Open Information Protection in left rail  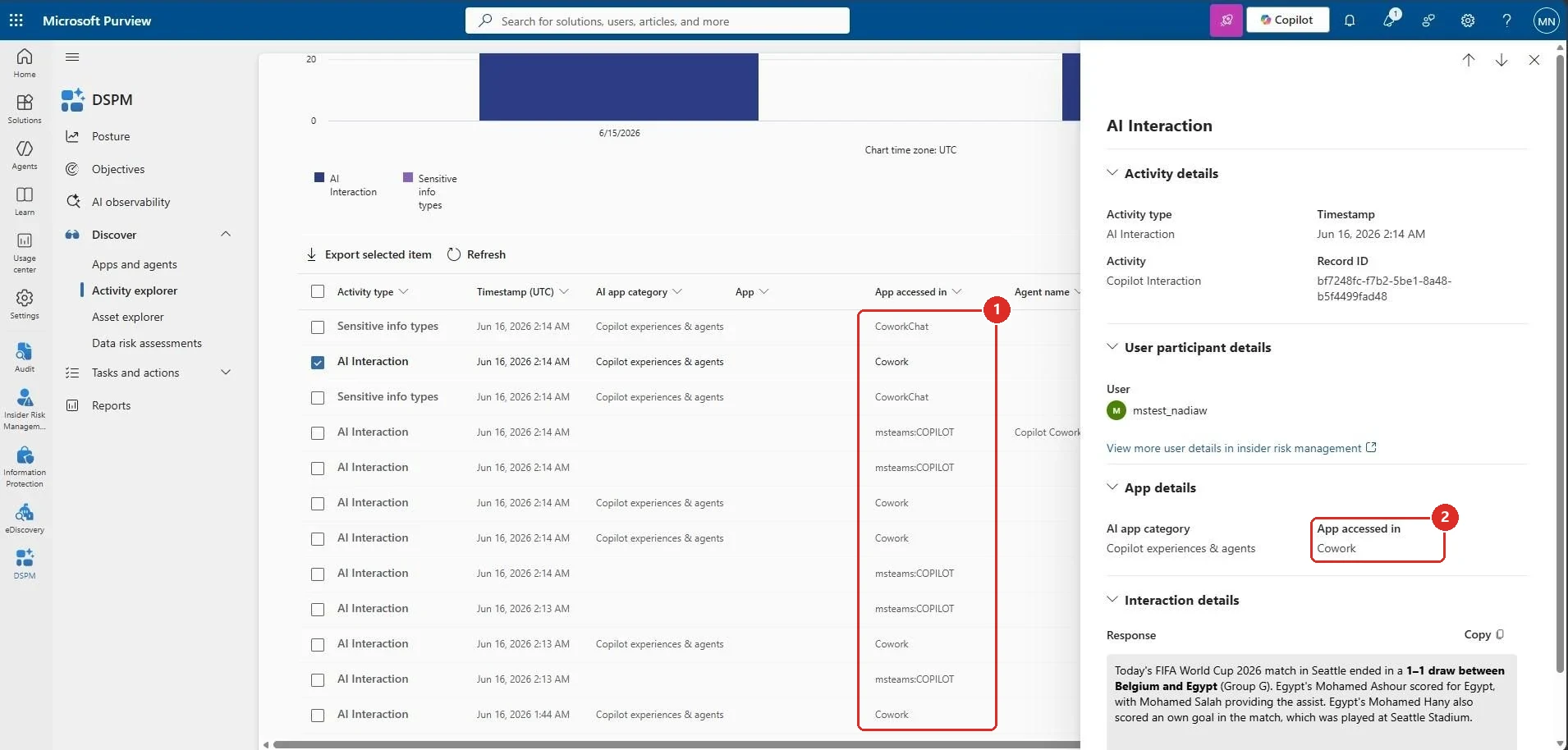[25, 466]
